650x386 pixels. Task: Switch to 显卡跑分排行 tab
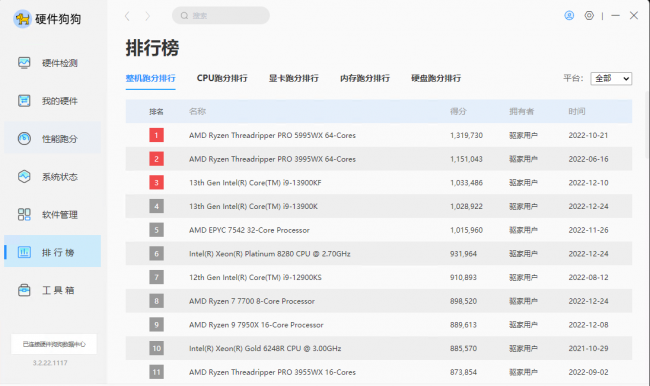(x=293, y=78)
